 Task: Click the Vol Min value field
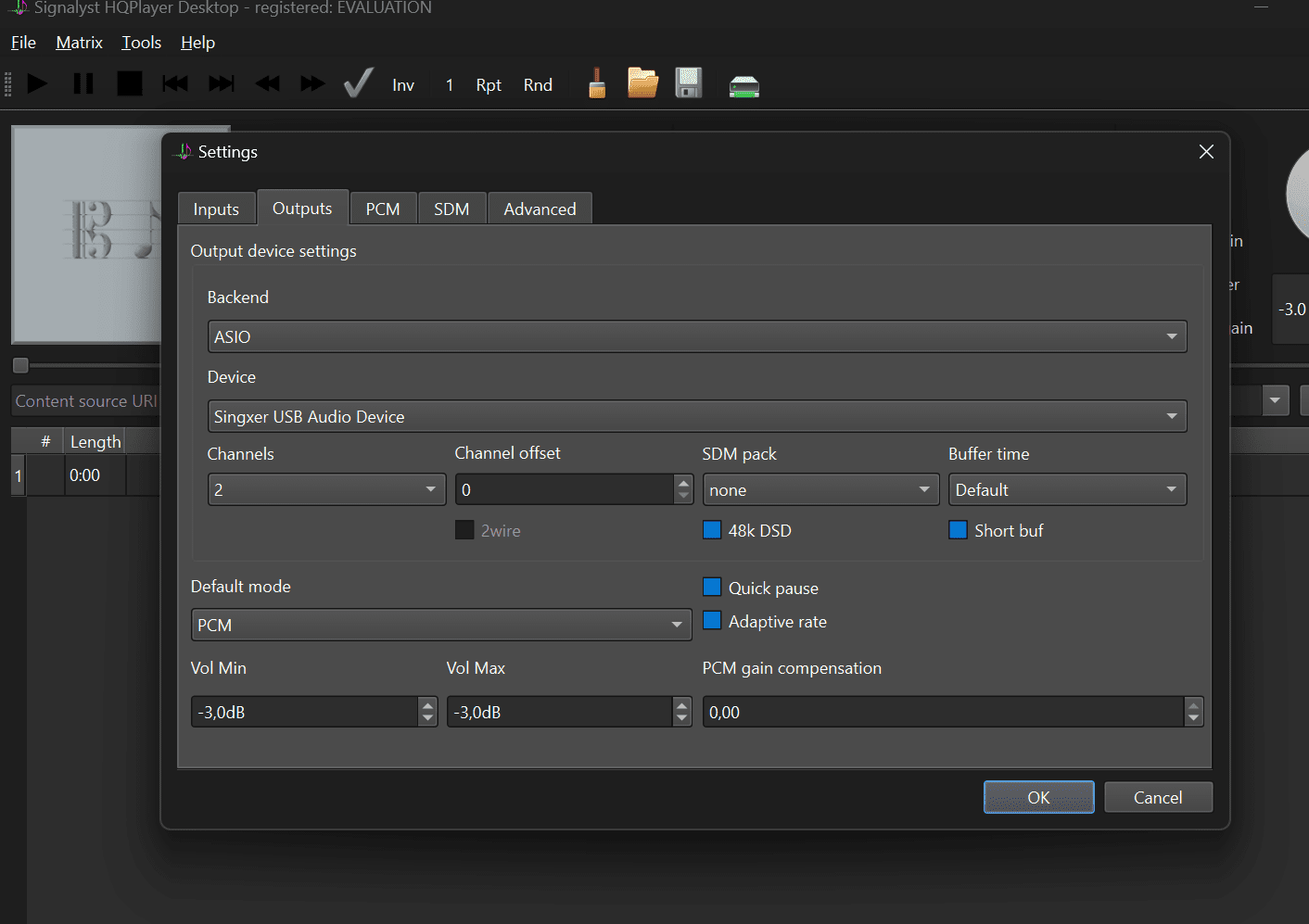coord(304,712)
